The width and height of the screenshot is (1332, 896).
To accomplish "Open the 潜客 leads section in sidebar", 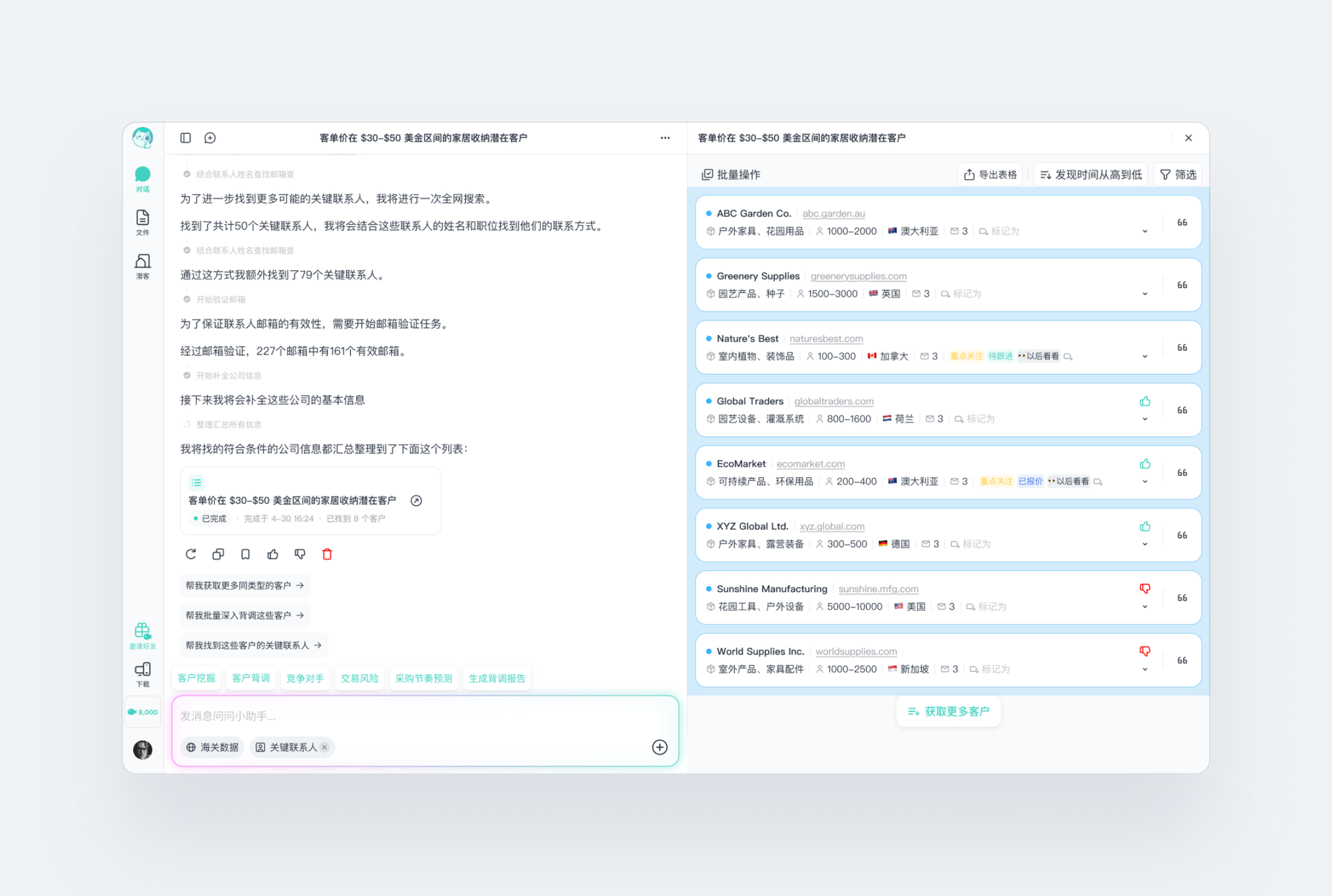I will coord(143,266).
